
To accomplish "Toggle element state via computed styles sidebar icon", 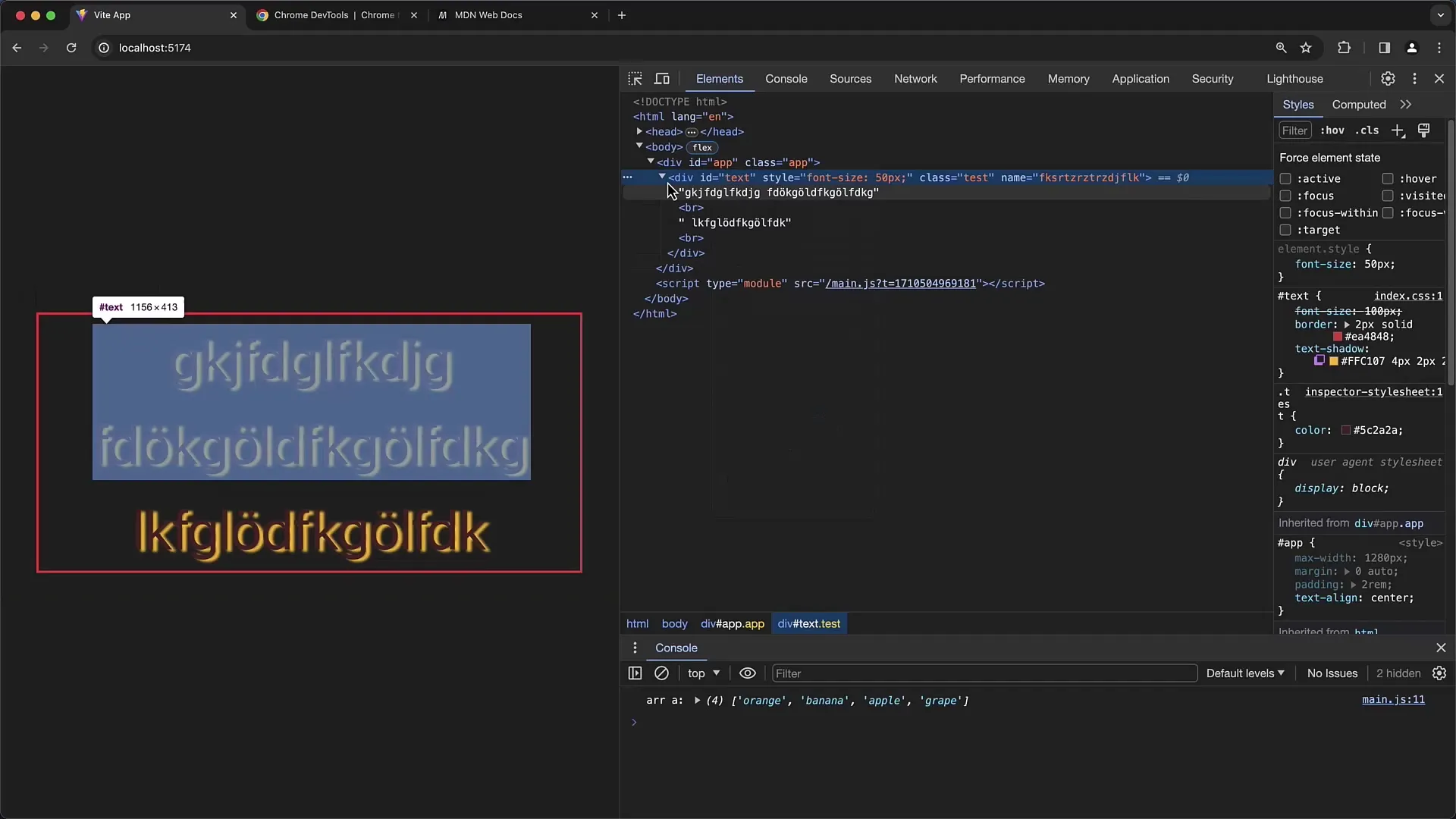I will tap(1424, 130).
